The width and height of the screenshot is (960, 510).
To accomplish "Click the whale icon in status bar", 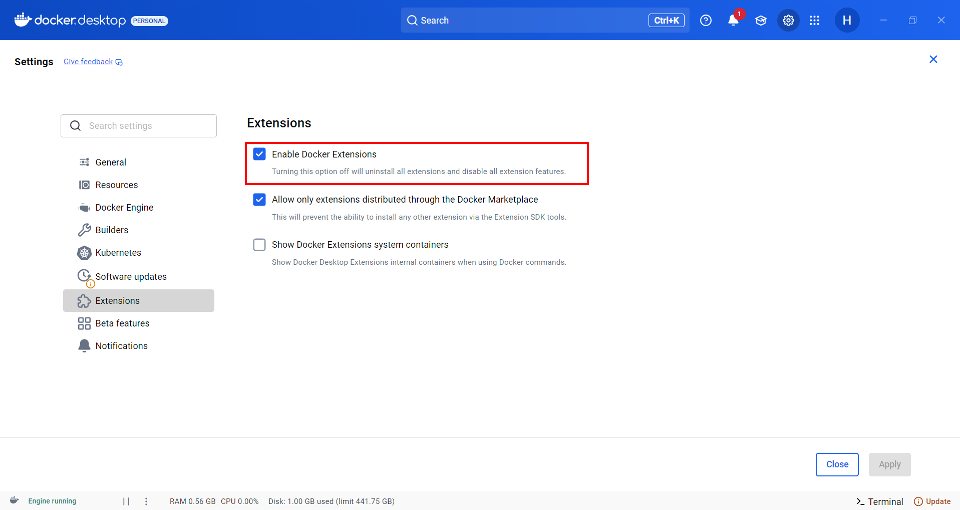I will [14, 501].
